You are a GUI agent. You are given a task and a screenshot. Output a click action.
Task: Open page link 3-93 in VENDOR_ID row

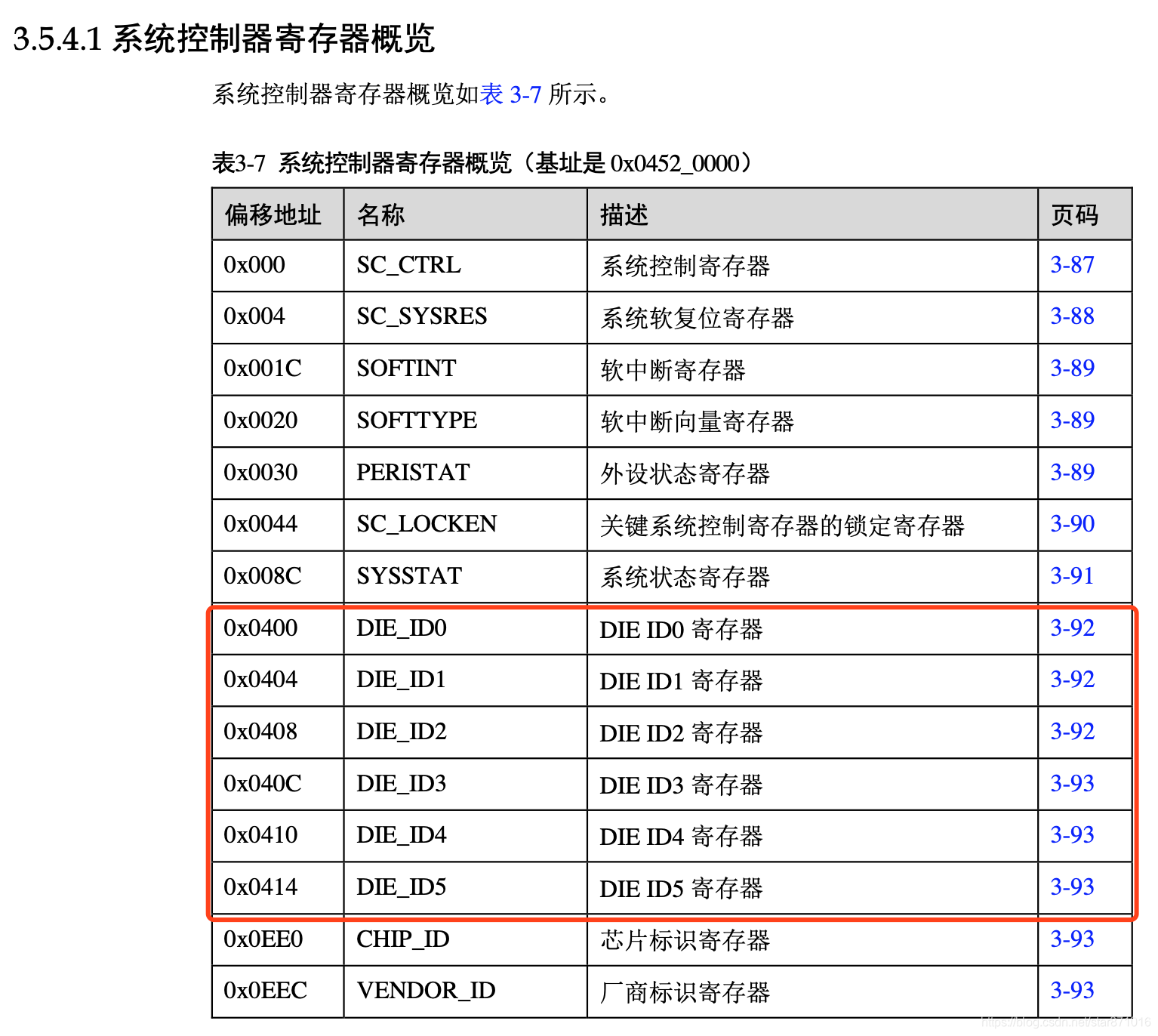pyautogui.click(x=1072, y=991)
